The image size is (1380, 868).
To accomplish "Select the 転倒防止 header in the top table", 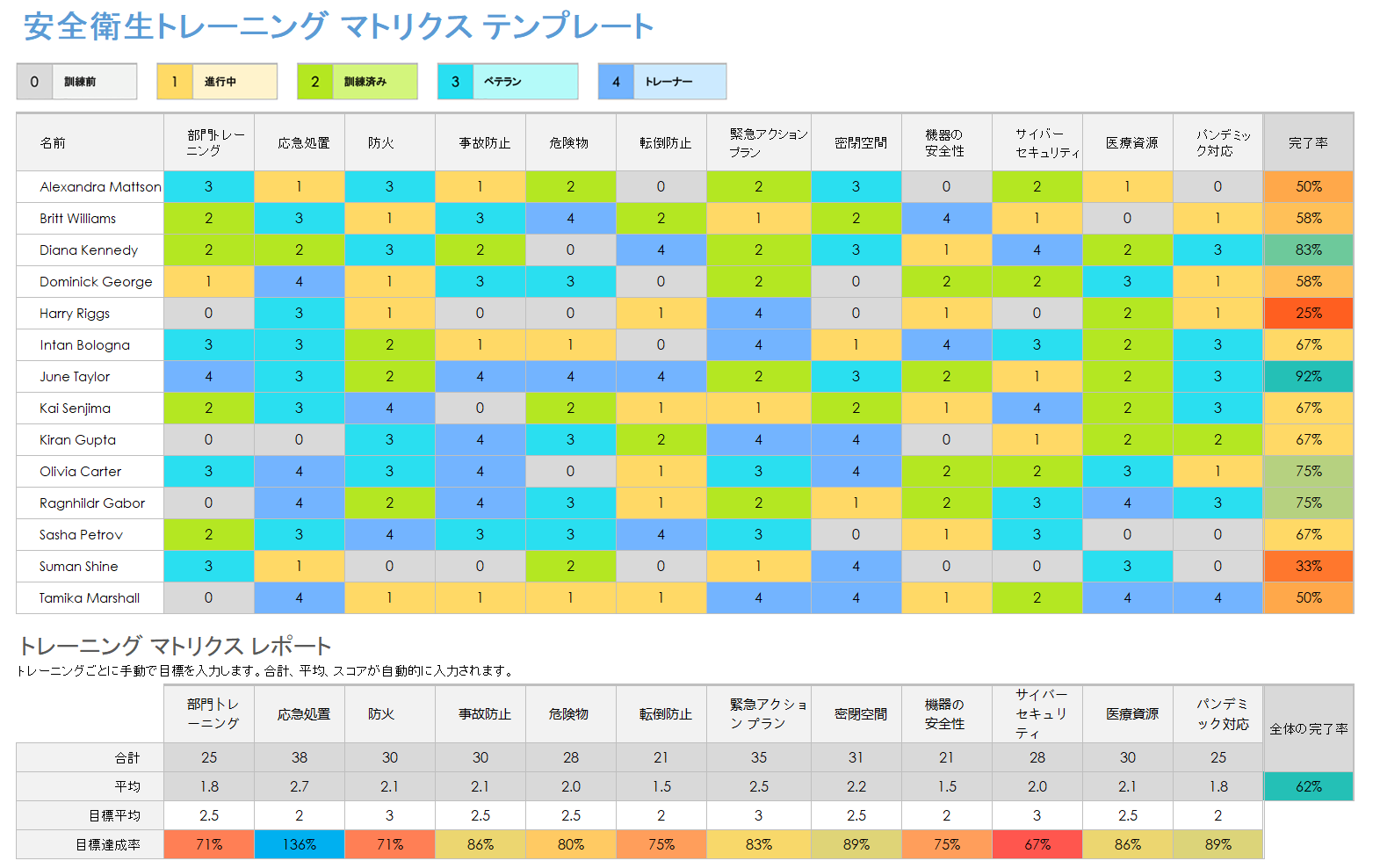I will pyautogui.click(x=661, y=142).
